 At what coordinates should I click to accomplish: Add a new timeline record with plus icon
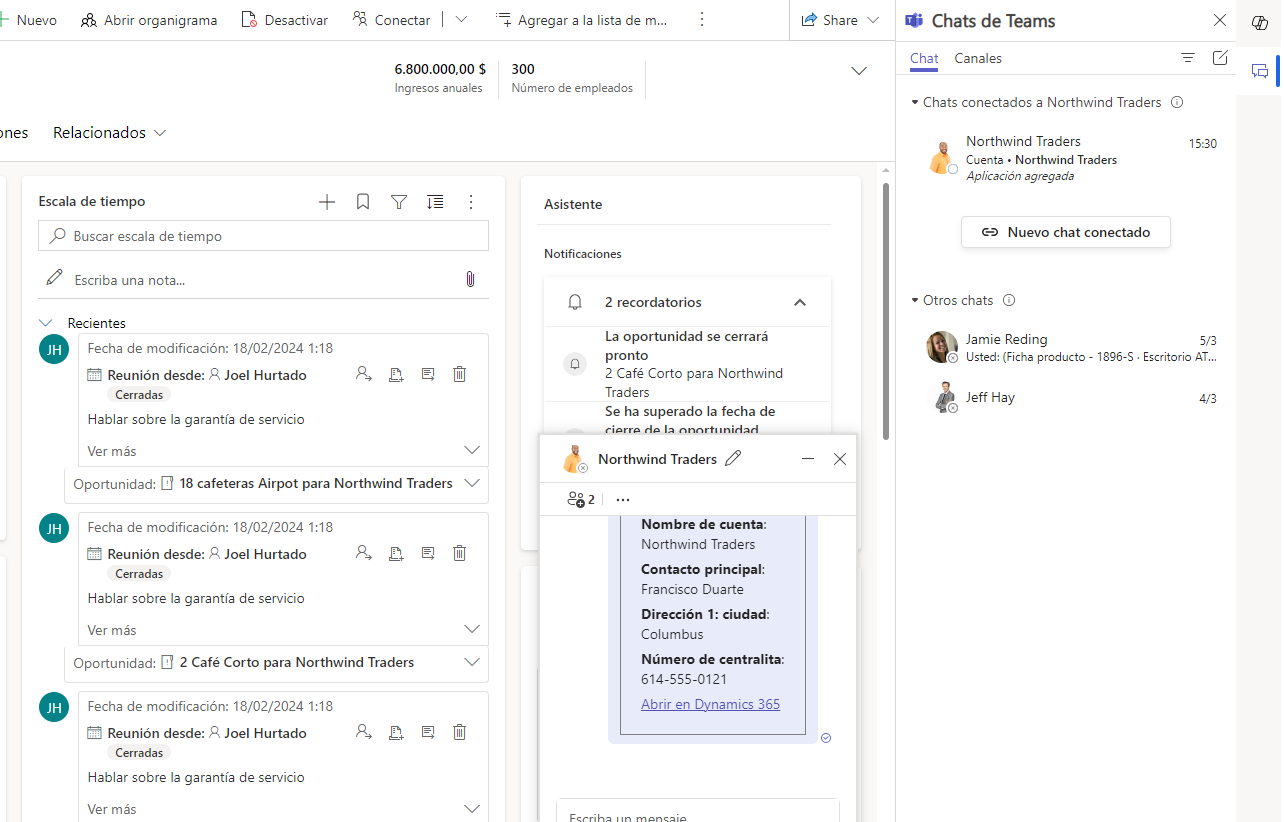[327, 202]
